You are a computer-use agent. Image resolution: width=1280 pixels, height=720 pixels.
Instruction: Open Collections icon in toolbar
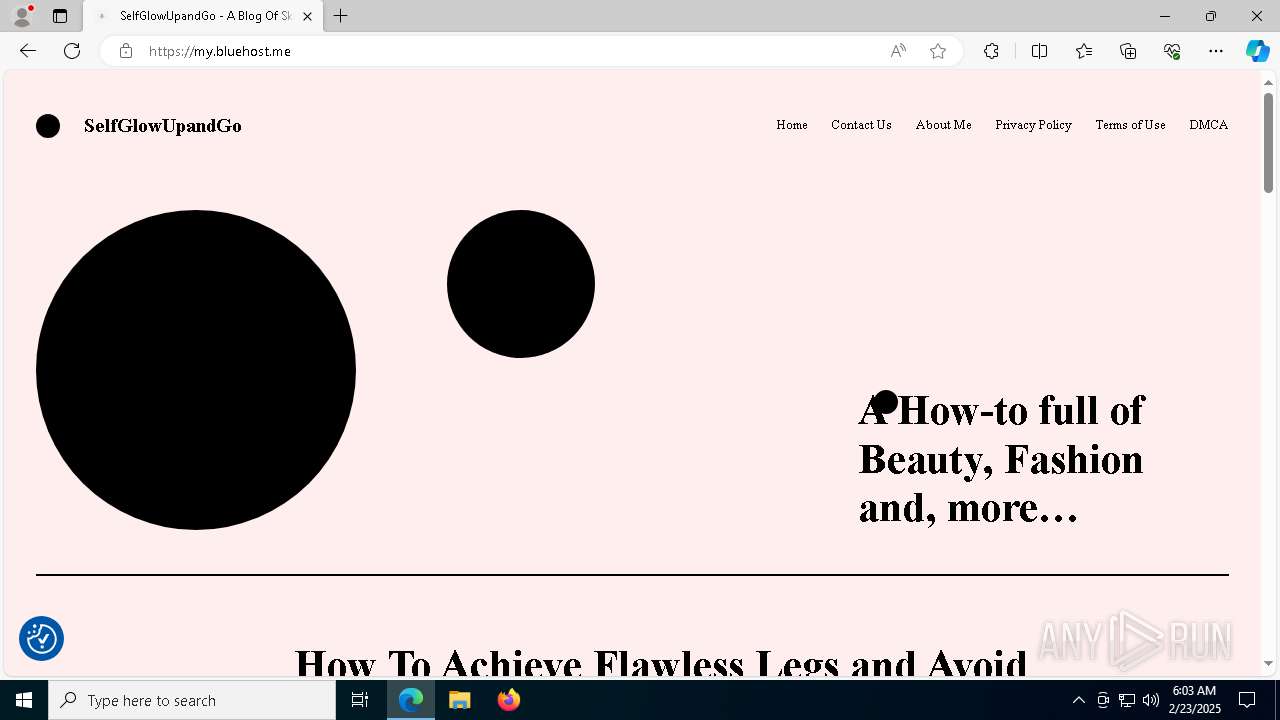point(1128,51)
